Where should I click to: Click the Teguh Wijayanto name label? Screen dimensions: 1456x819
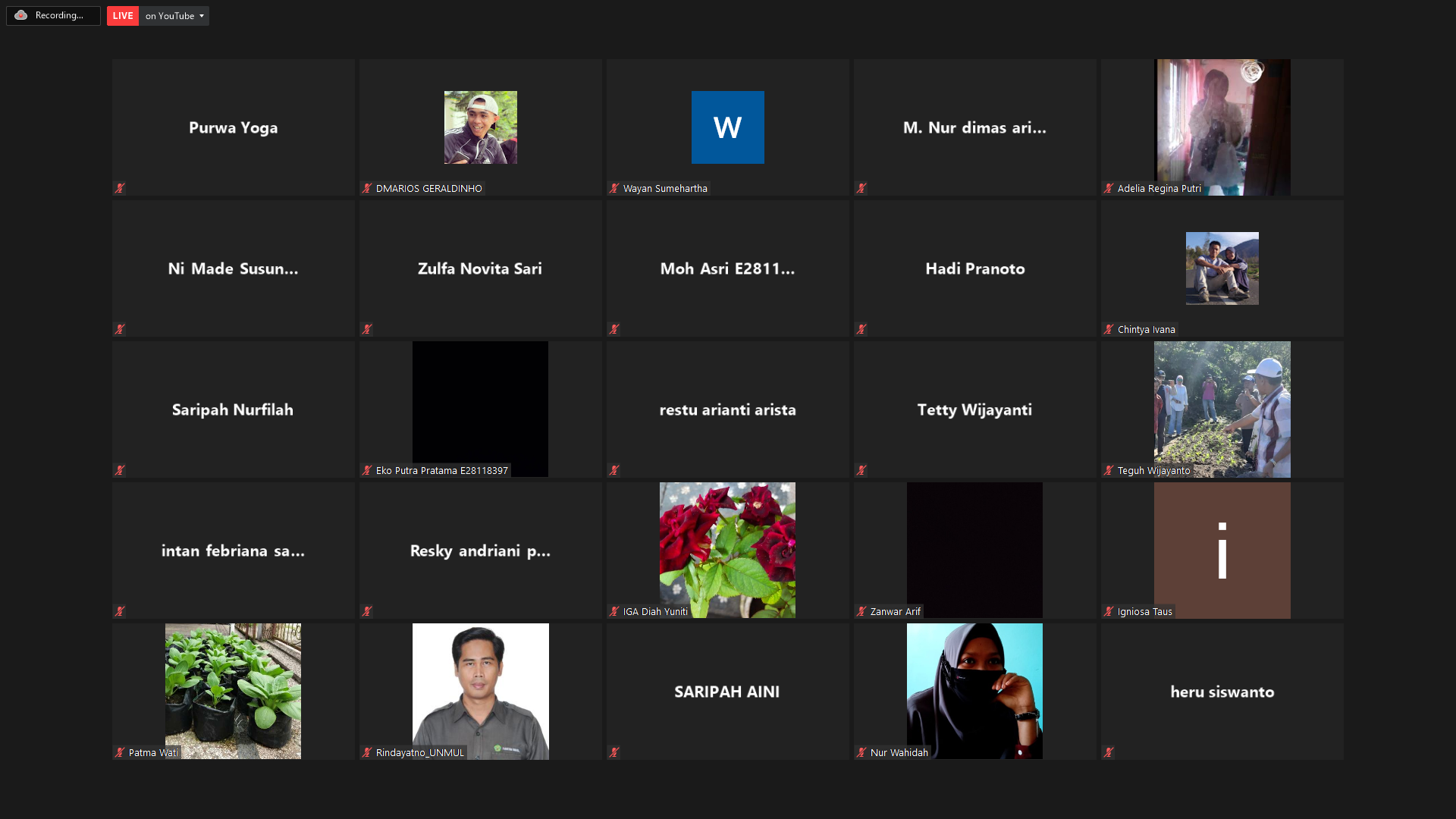pyautogui.click(x=1154, y=471)
